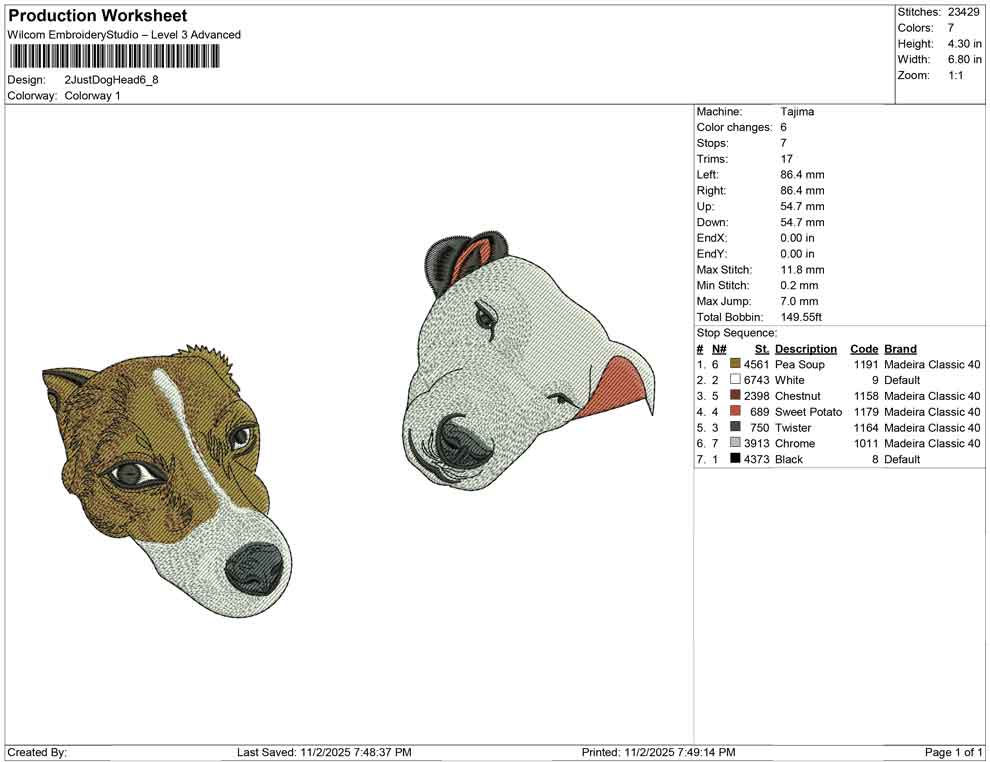Click the black Black thread swatch icon
This screenshot has height=762, width=990.
click(734, 459)
